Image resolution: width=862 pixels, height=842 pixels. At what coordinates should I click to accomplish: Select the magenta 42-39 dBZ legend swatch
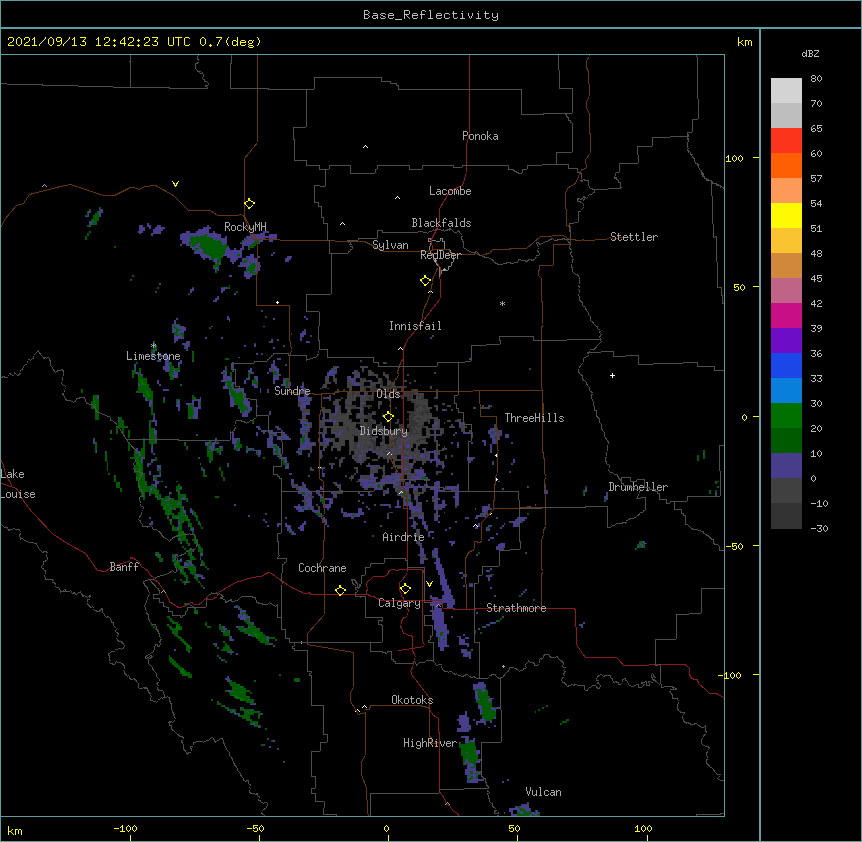pyautogui.click(x=786, y=315)
